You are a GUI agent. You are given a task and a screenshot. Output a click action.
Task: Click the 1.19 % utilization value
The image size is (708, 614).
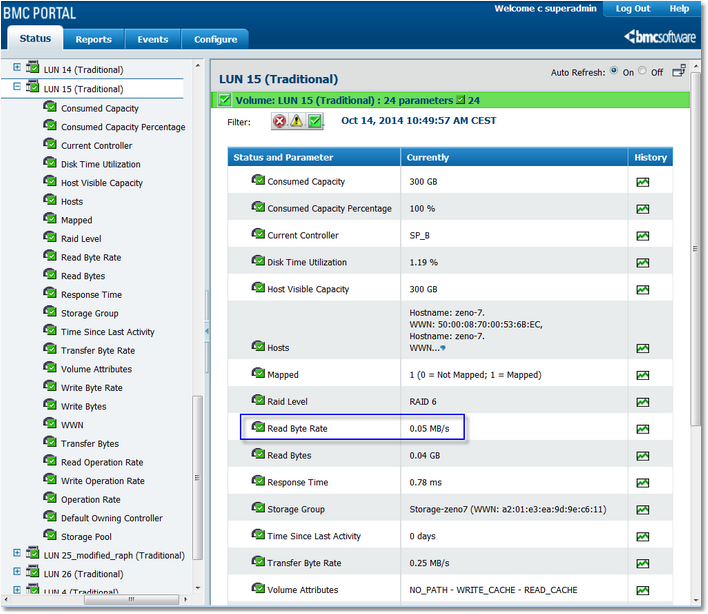pyautogui.click(x=423, y=263)
